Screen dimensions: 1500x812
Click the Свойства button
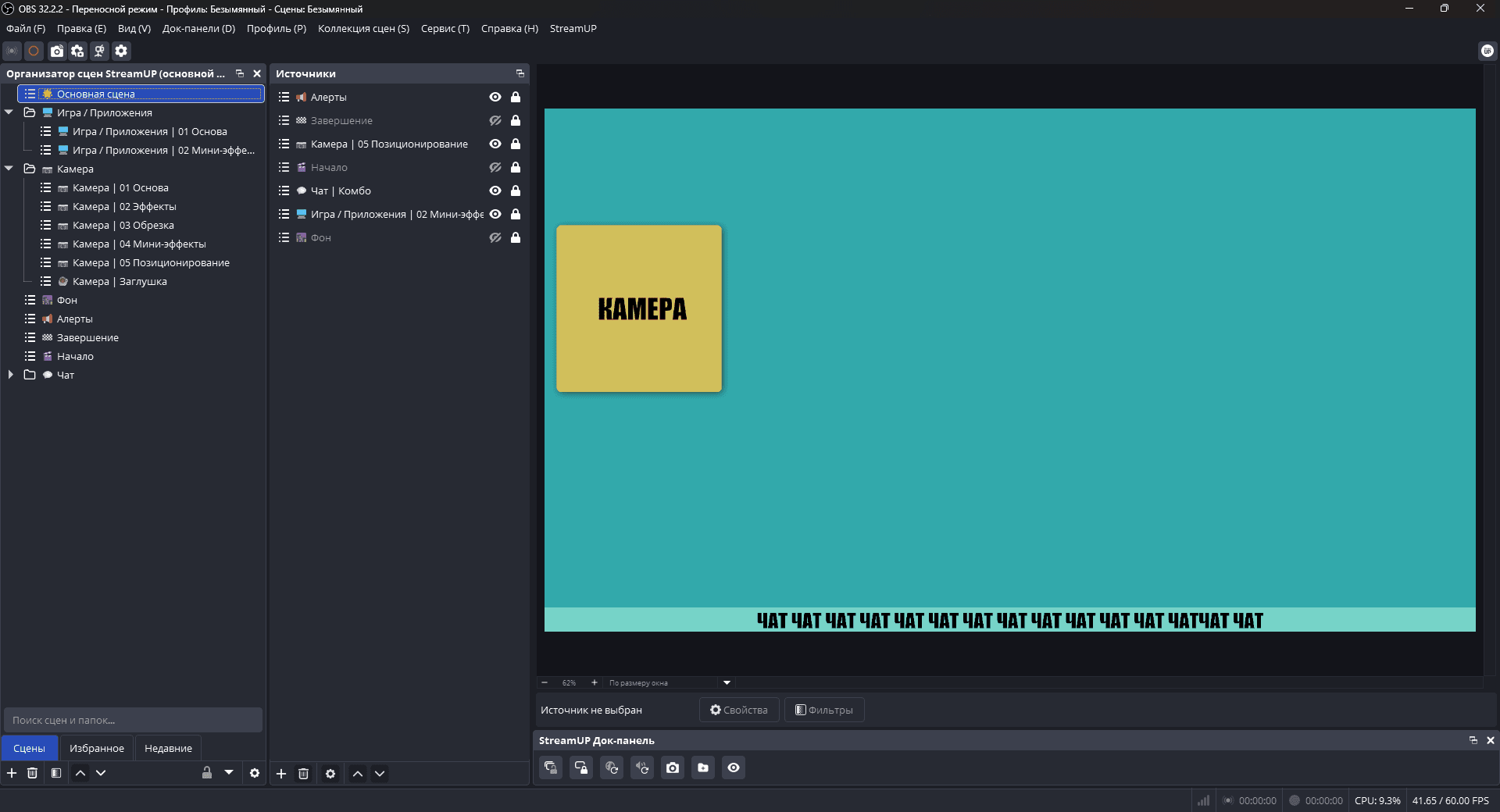[x=739, y=710]
